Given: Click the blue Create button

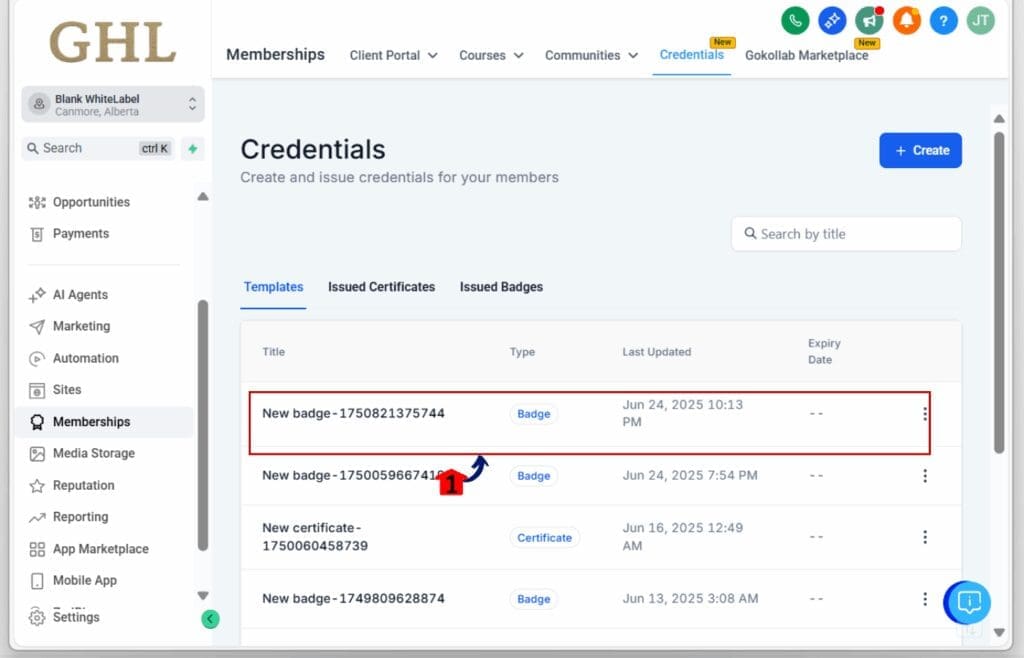Looking at the screenshot, I should [920, 151].
